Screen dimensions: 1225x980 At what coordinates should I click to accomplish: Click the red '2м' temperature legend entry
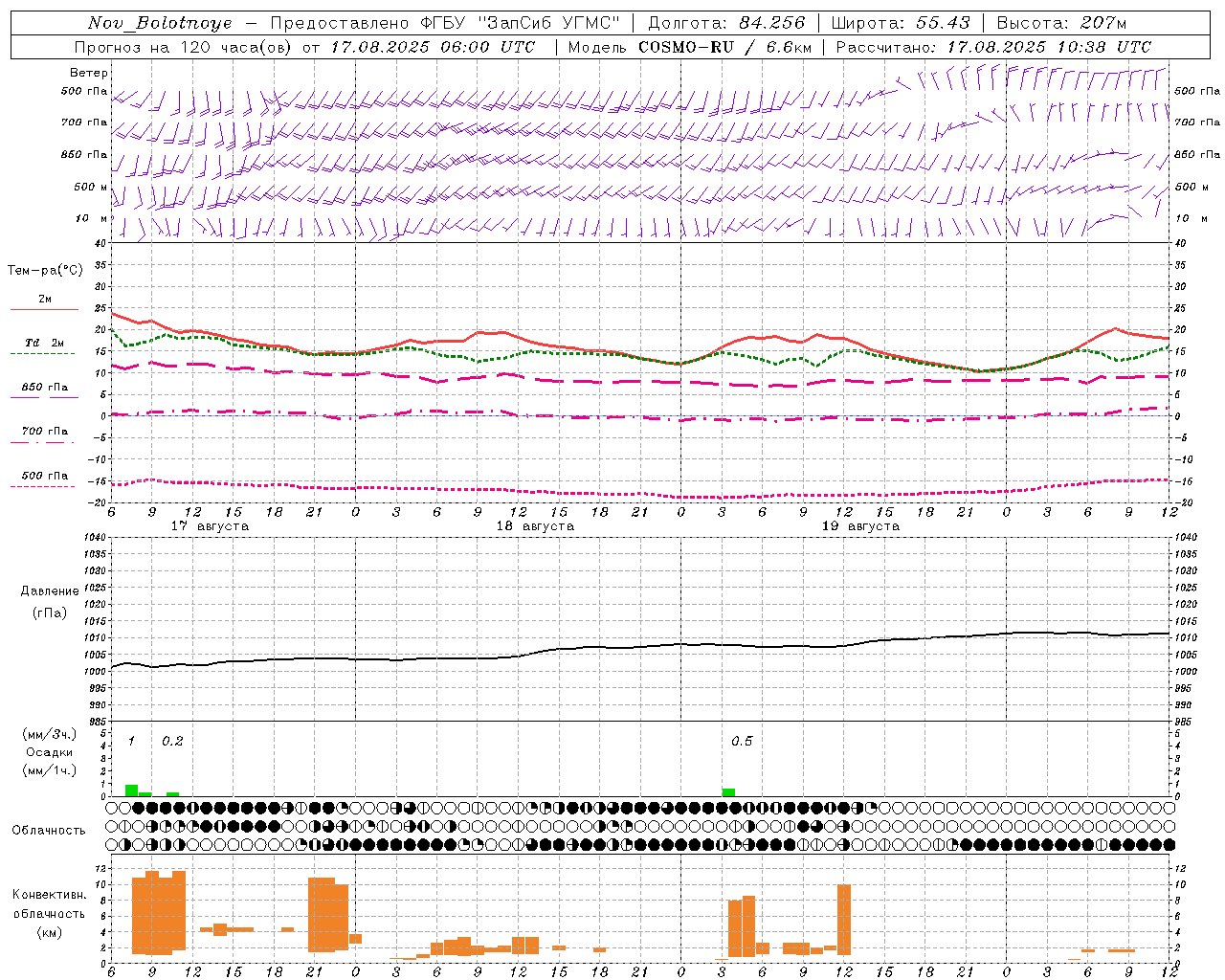click(45, 300)
